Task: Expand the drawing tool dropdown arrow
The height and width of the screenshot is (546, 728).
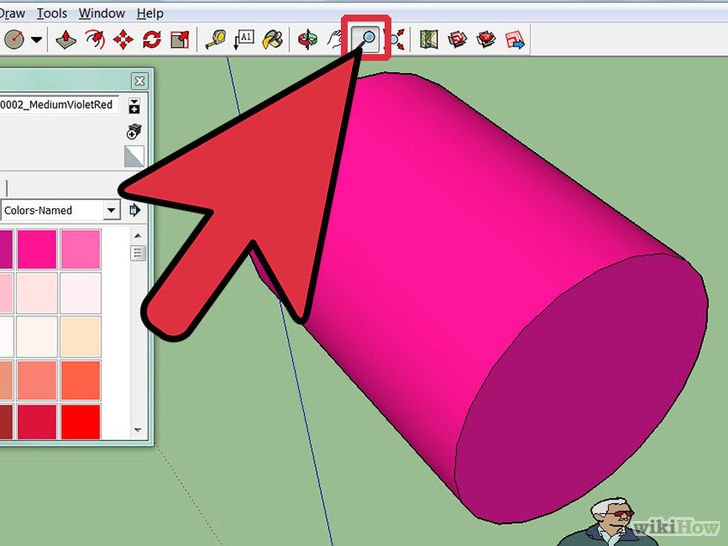Action: click(37, 40)
